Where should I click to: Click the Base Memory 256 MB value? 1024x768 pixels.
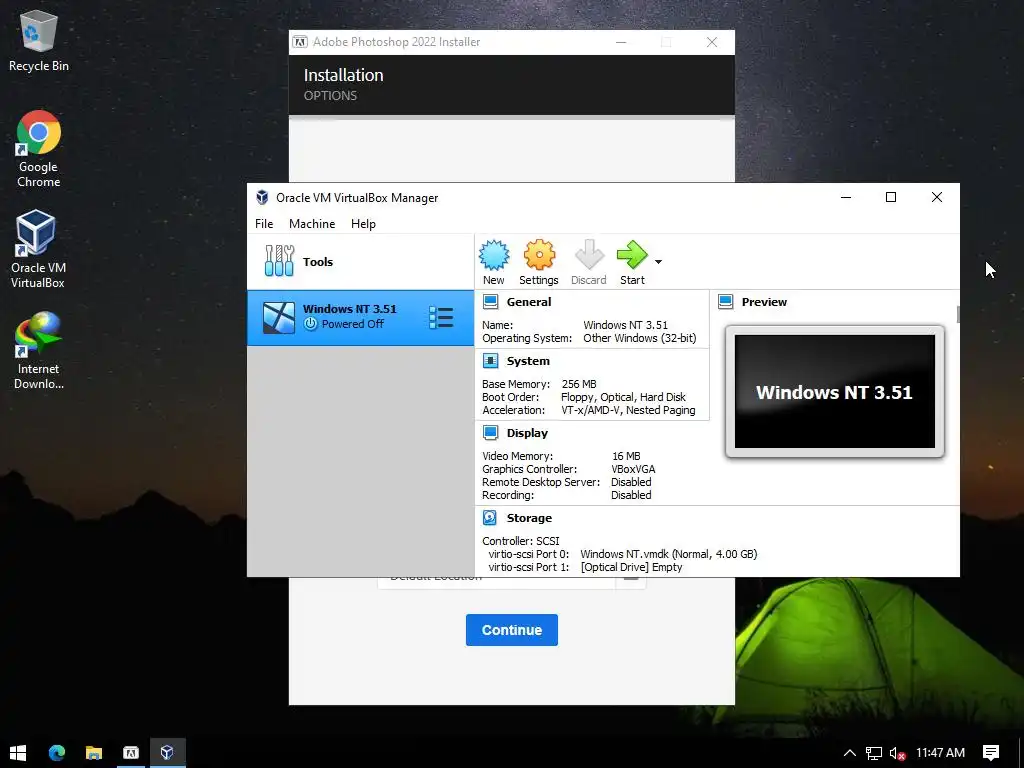point(579,384)
